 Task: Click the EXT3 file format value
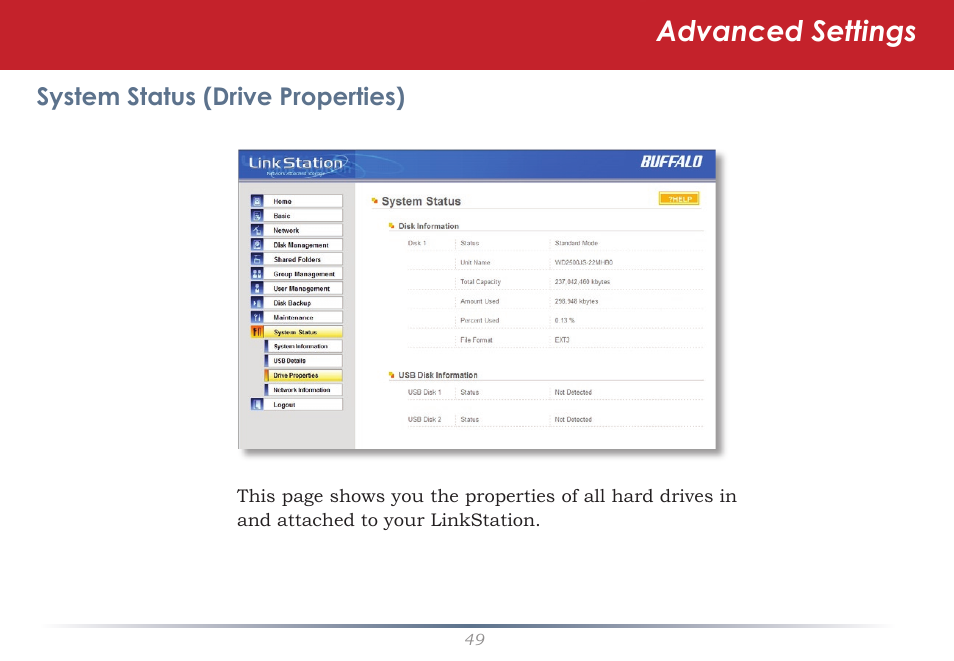(x=562, y=340)
